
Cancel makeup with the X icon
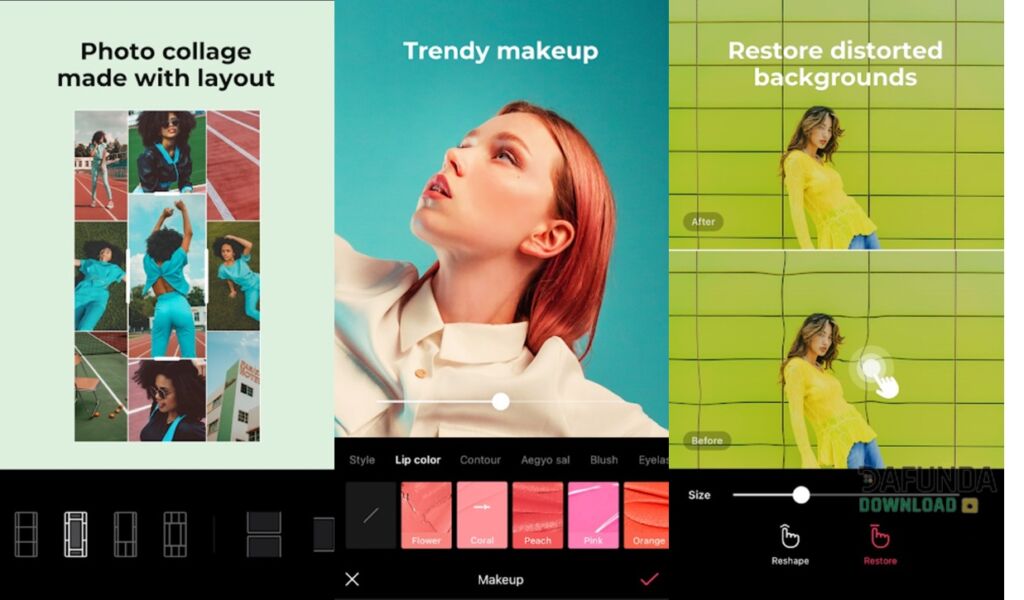point(352,579)
